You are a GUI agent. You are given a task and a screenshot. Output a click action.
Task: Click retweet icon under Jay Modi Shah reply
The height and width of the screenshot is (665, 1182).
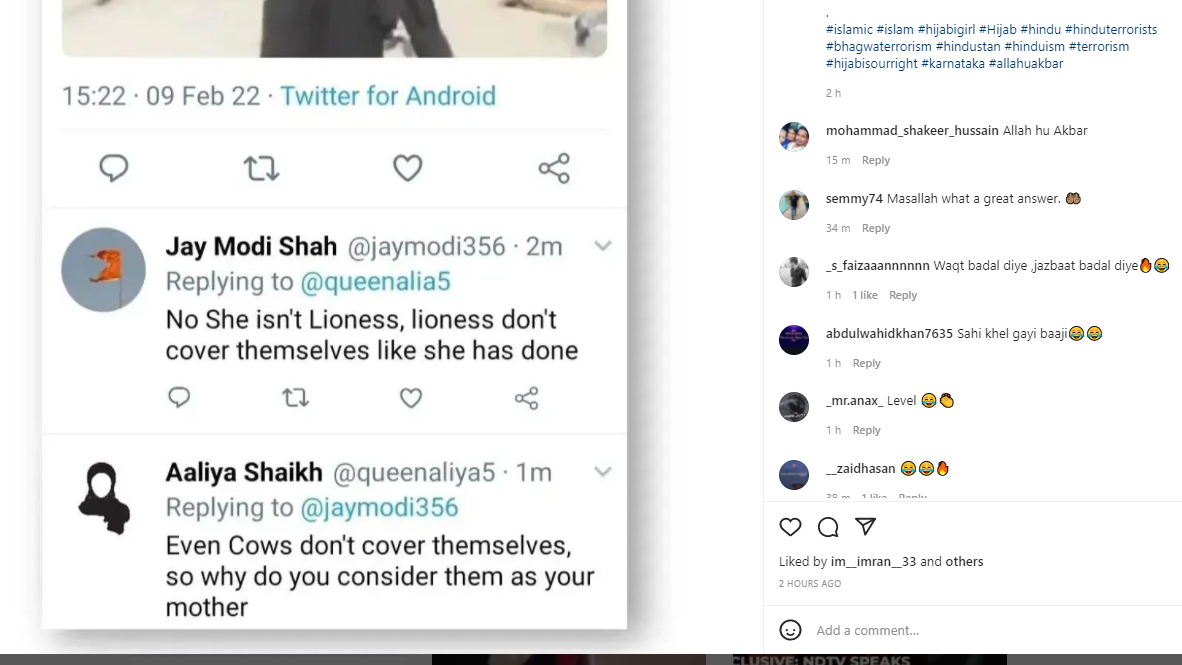pos(295,398)
